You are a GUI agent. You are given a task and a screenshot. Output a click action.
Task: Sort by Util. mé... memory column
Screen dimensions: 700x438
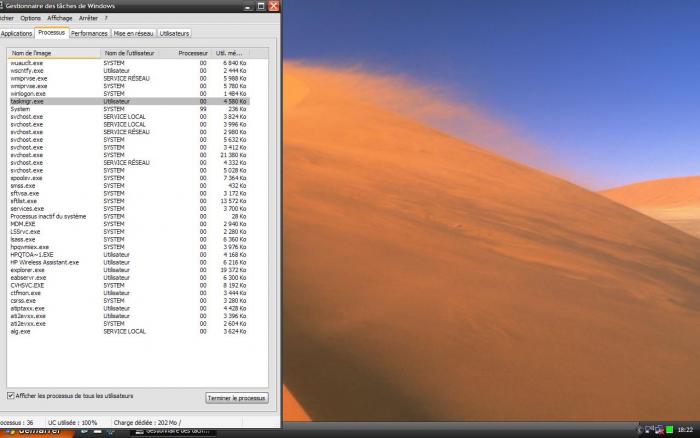[229, 53]
